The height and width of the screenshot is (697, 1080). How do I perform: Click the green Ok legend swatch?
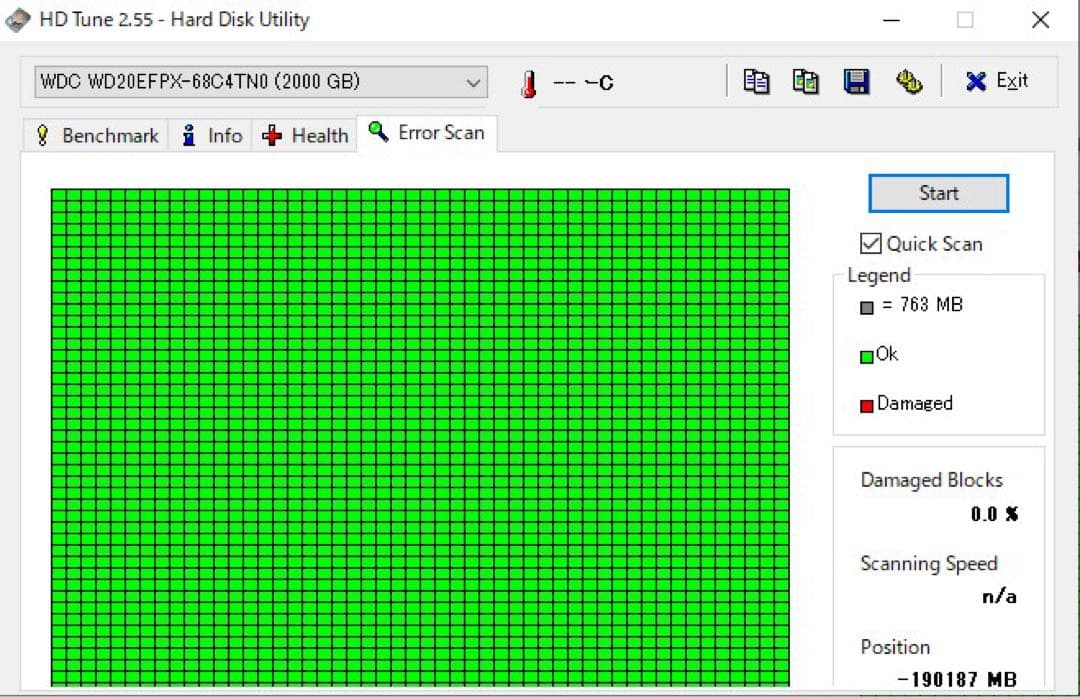(x=866, y=357)
